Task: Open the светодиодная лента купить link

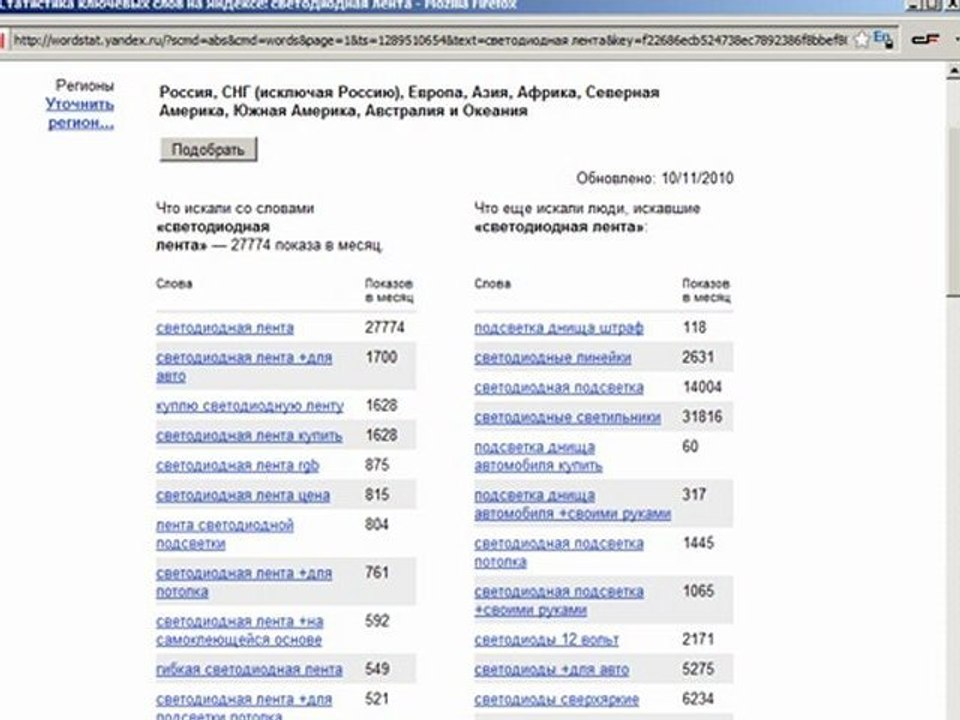Action: [x=249, y=436]
